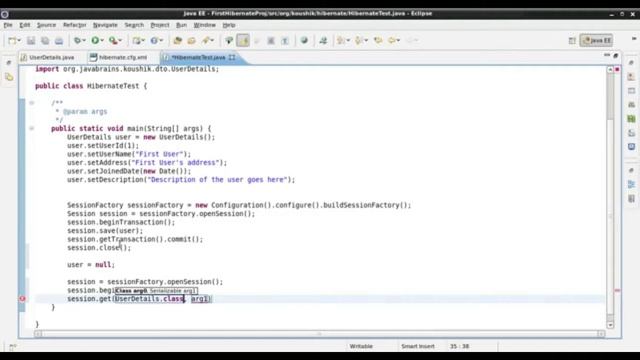Open dropdown arrow beside New icon
Image resolution: width=640 pixels, height=360 pixels.
pyautogui.click(x=19, y=40)
